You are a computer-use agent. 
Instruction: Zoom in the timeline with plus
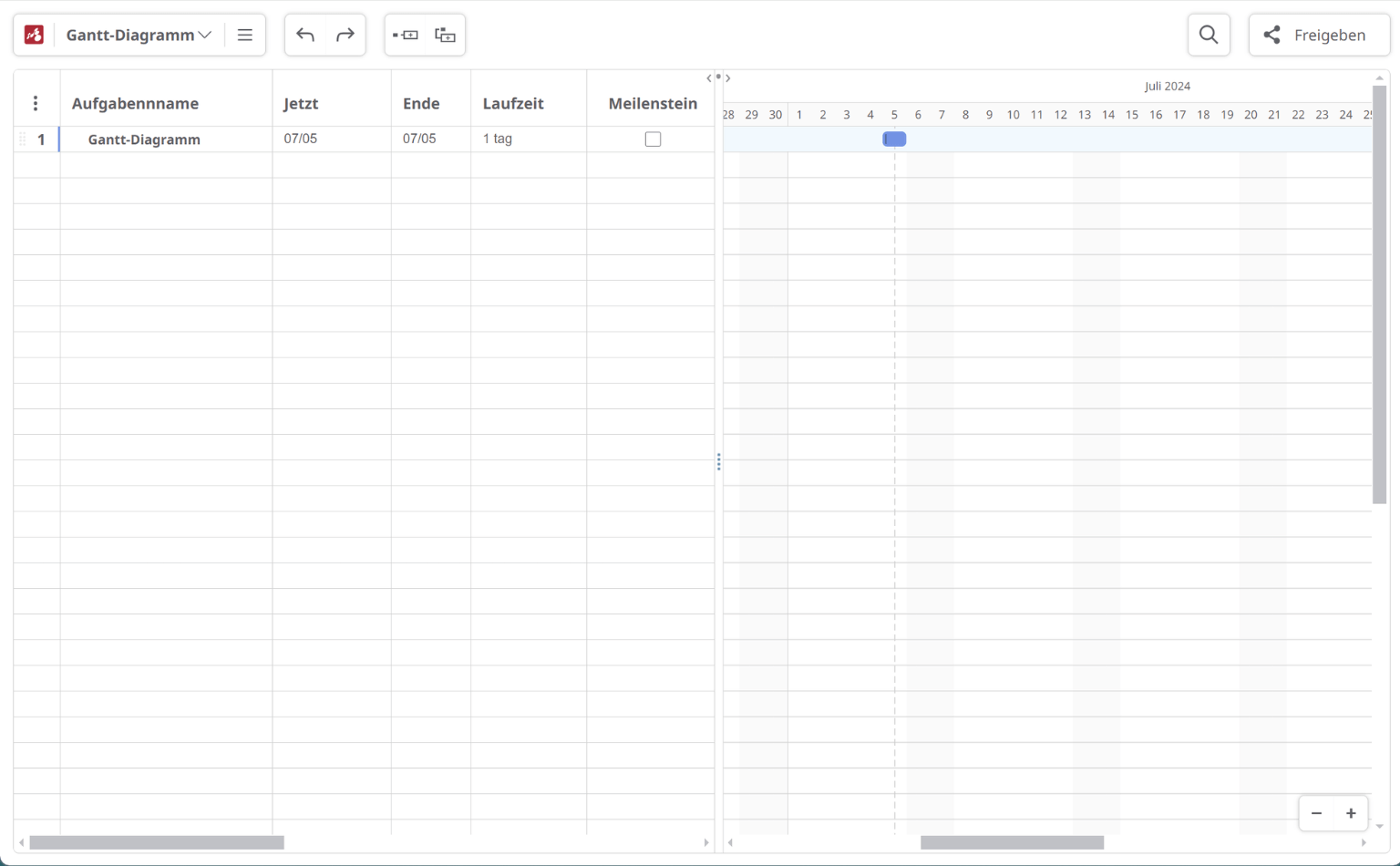pyautogui.click(x=1351, y=813)
